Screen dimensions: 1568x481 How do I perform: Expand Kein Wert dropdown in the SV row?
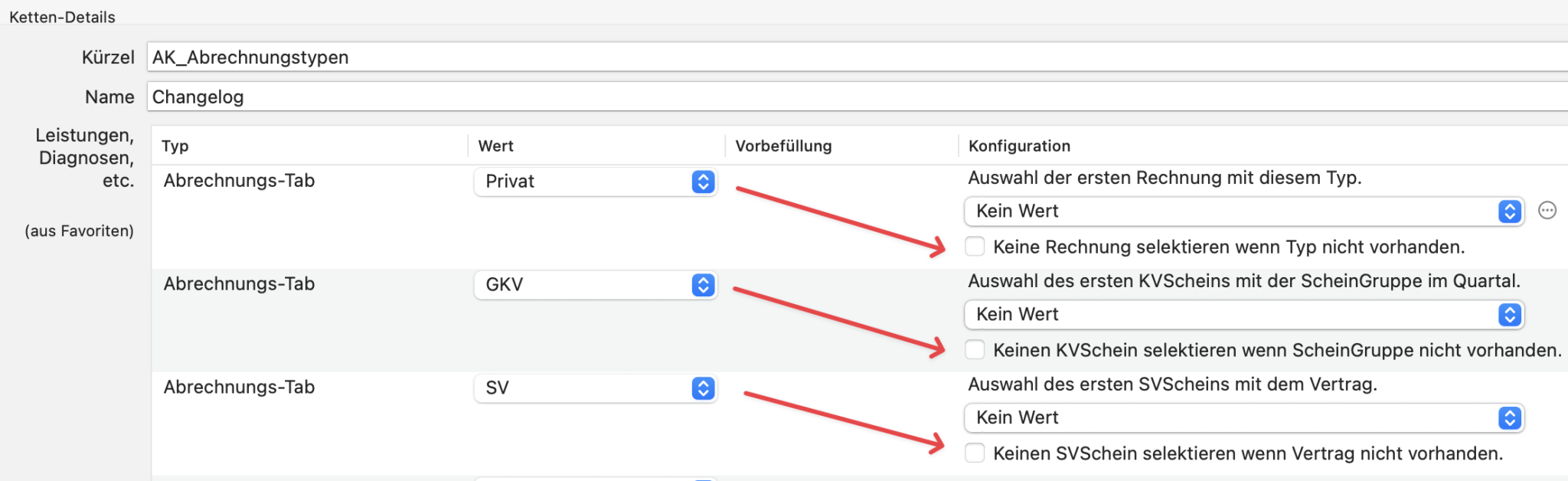1243,418
